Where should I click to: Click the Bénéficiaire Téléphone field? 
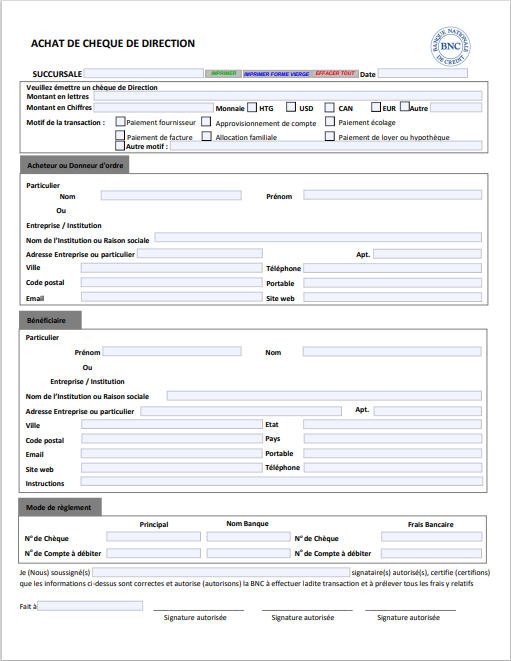pyautogui.click(x=393, y=468)
